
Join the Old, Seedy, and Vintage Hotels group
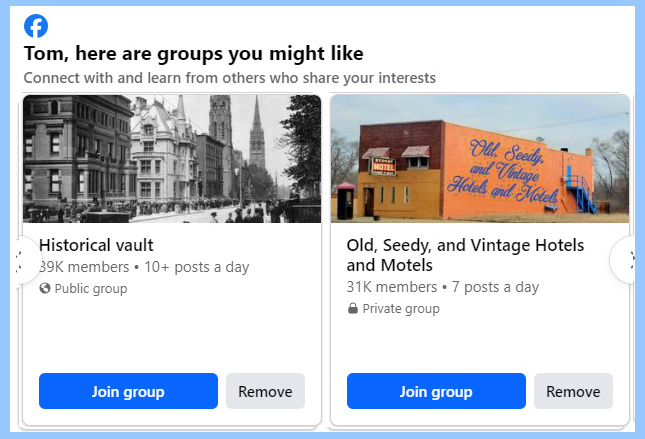pos(436,391)
